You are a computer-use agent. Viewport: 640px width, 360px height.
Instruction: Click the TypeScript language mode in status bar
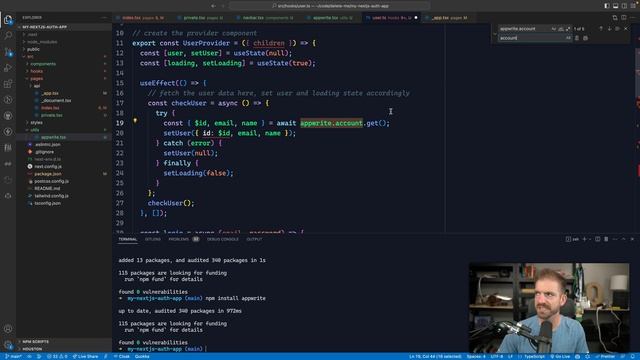click(x=535, y=356)
